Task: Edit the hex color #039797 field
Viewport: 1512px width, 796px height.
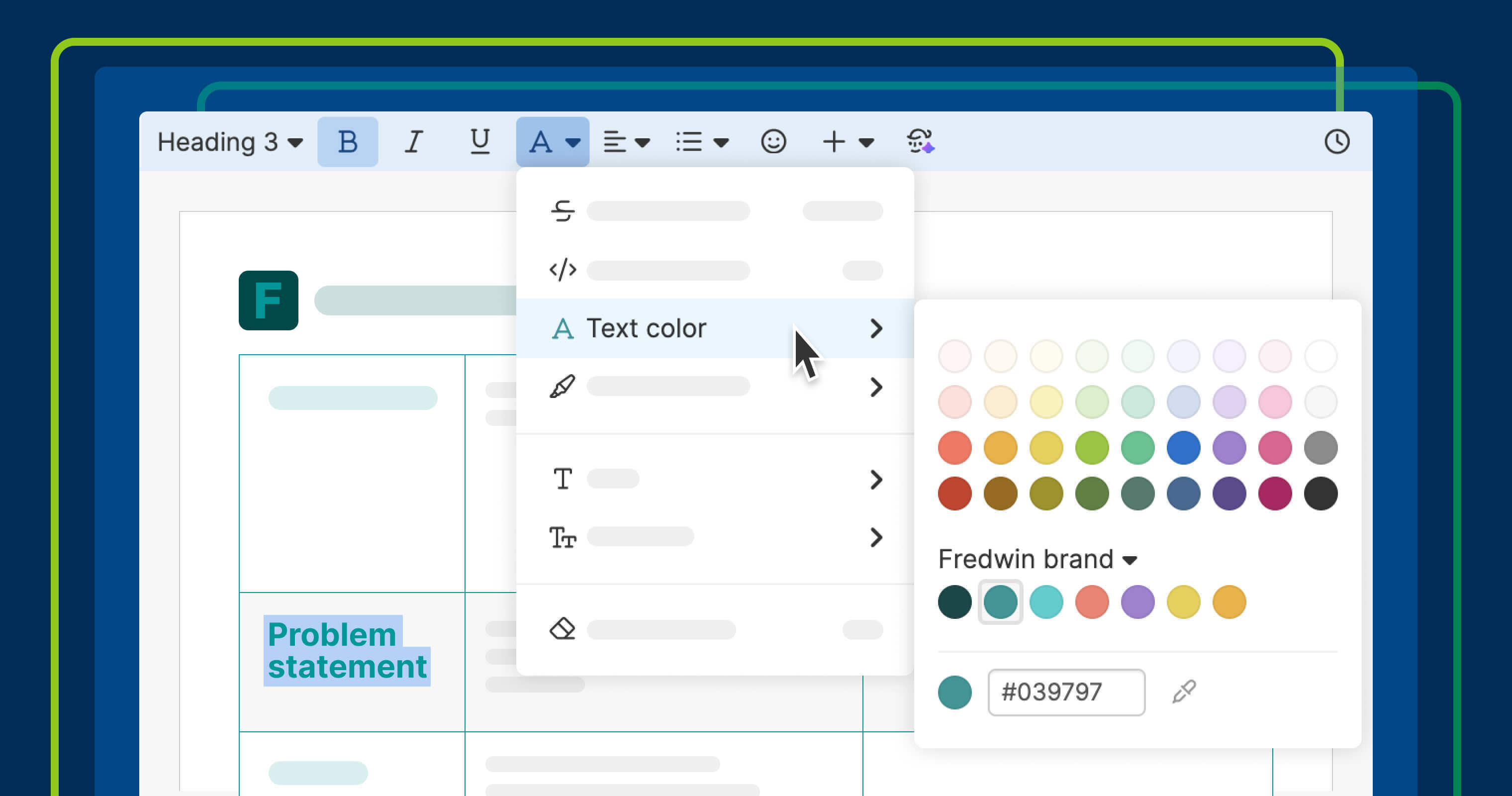Action: click(1066, 692)
